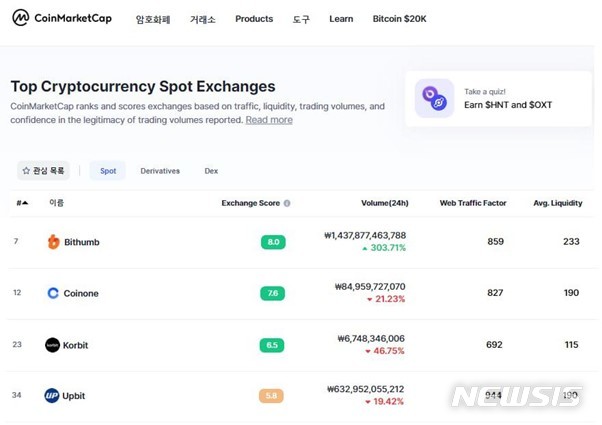Click the Bithumb exchange logo icon
Image resolution: width=602 pixels, height=425 pixels.
point(53,242)
